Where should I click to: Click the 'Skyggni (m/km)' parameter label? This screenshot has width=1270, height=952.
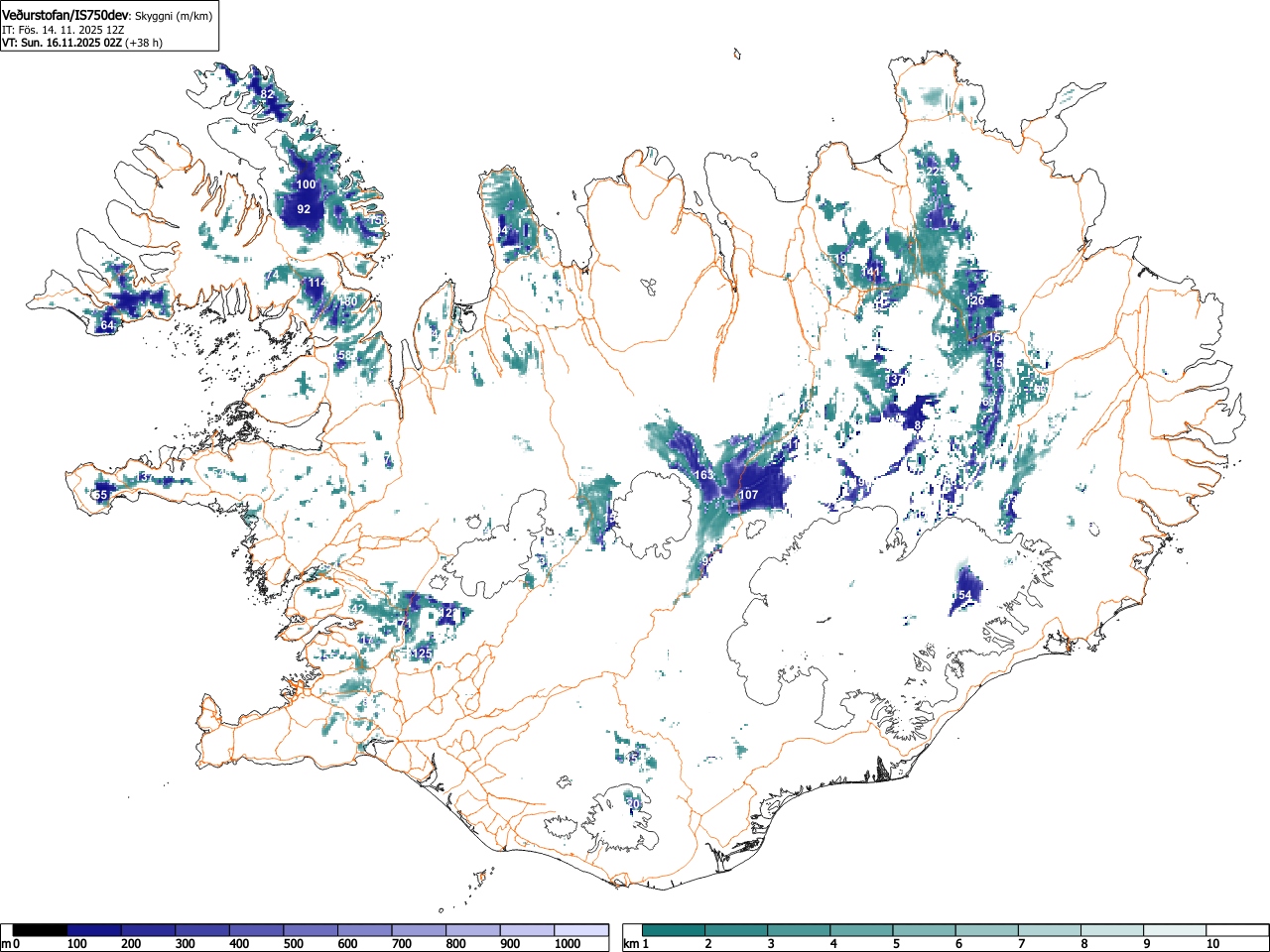pos(173,16)
